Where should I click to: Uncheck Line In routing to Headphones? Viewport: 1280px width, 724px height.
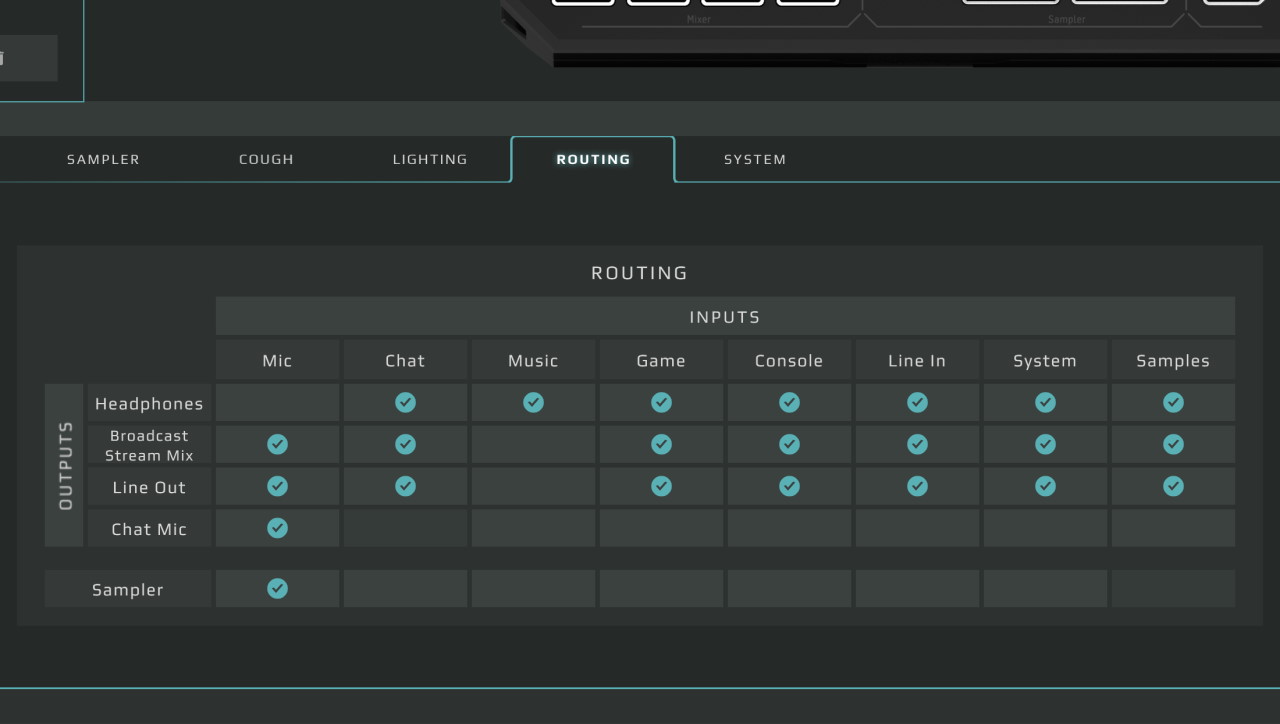click(x=917, y=402)
